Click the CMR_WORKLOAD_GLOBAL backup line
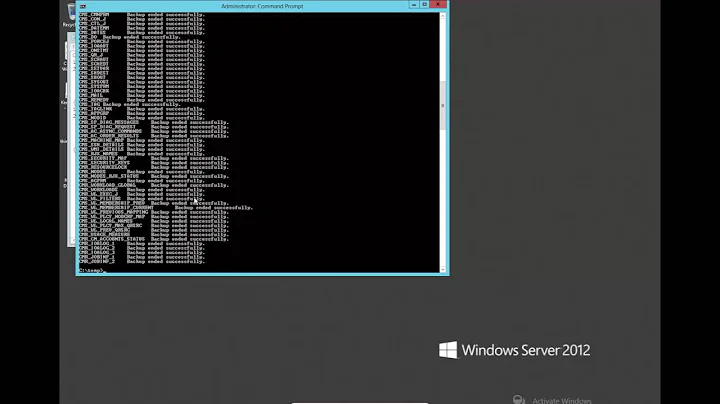 (x=154, y=185)
